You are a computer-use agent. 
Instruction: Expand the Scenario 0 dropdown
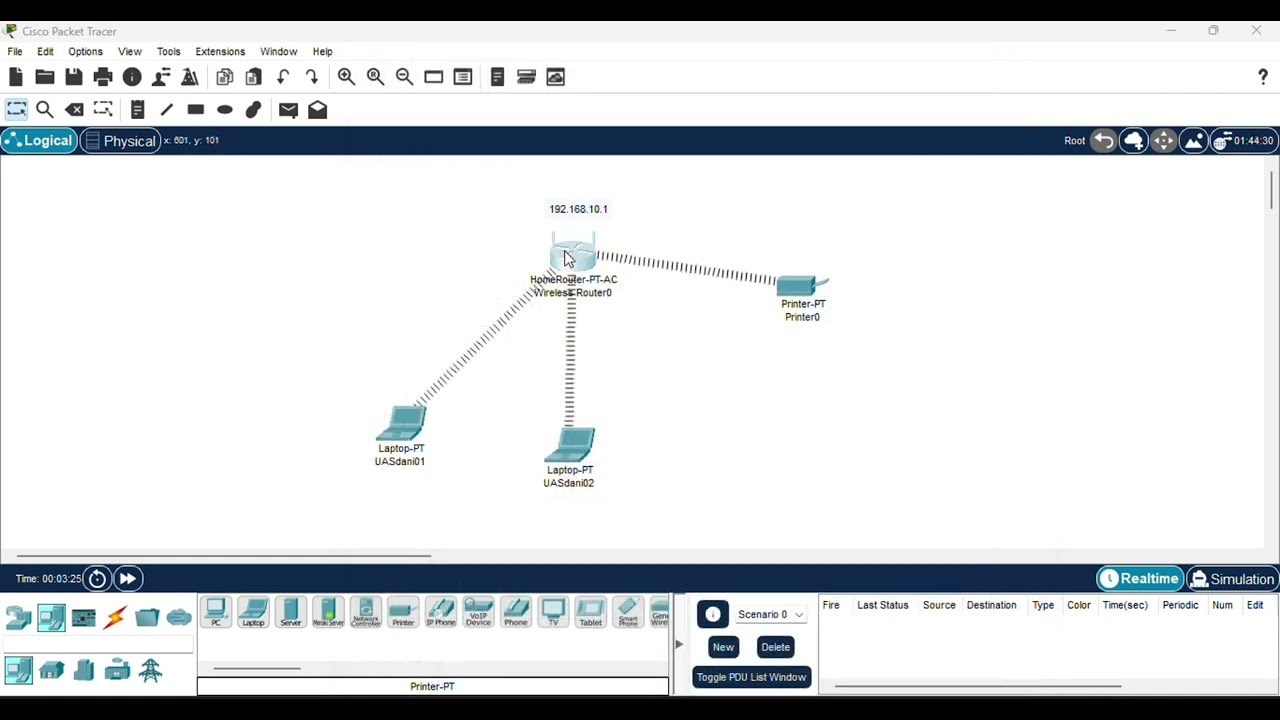pyautogui.click(x=770, y=614)
